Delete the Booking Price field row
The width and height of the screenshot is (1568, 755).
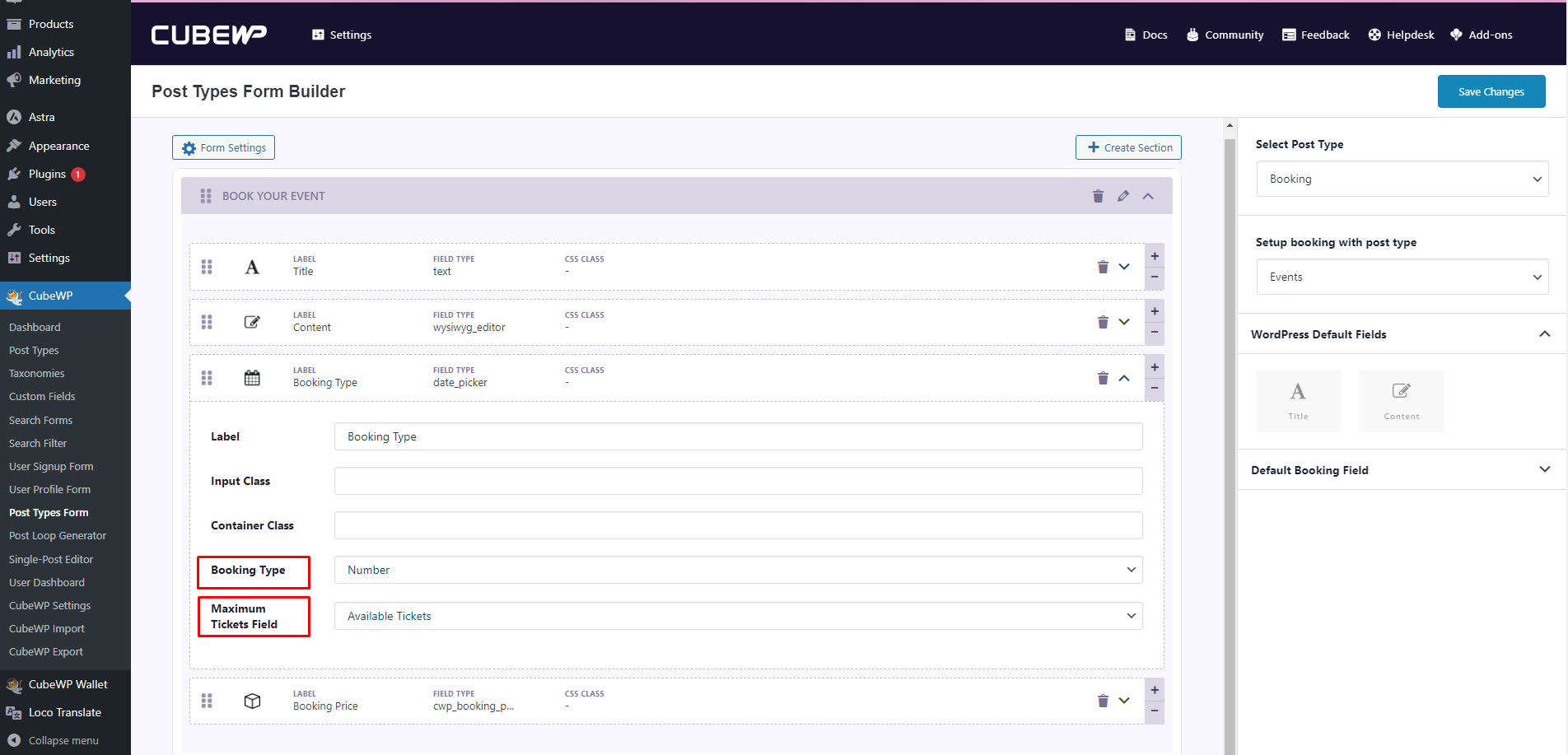(x=1103, y=701)
